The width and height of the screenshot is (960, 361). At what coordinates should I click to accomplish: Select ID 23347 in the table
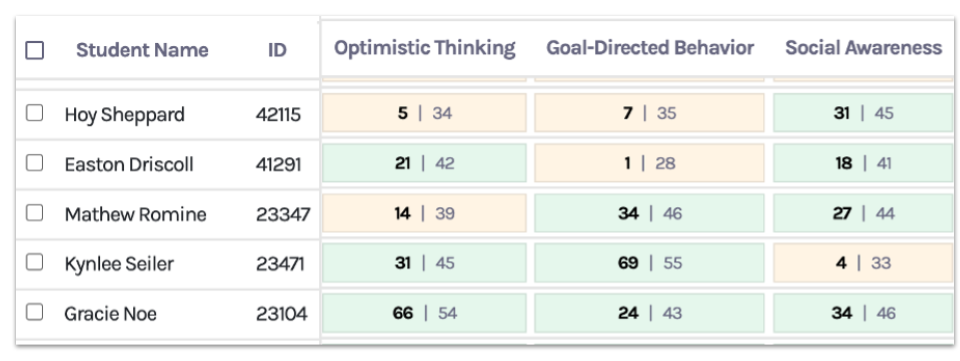(283, 214)
